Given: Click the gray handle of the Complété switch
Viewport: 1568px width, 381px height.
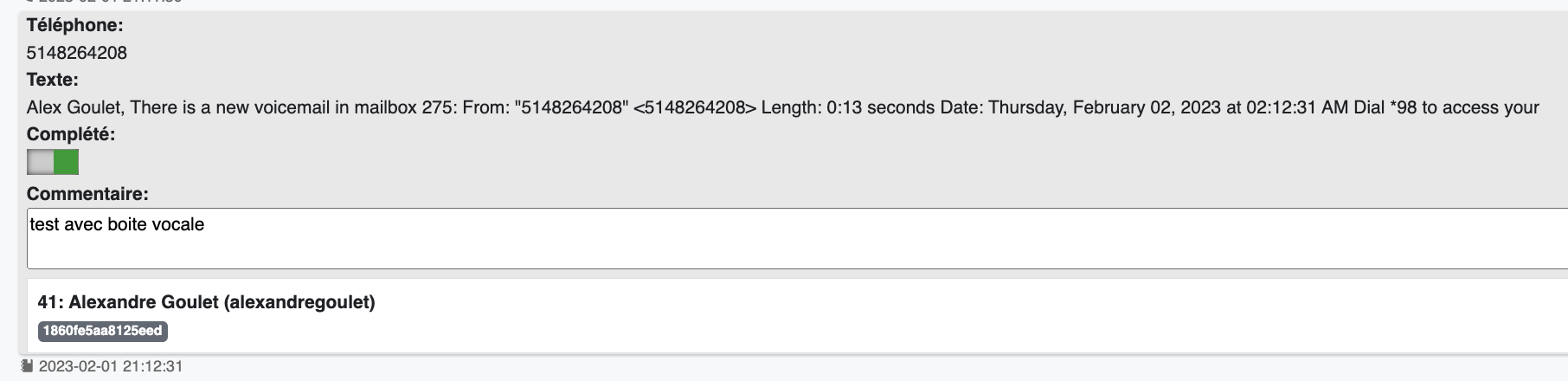Looking at the screenshot, I should point(41,162).
